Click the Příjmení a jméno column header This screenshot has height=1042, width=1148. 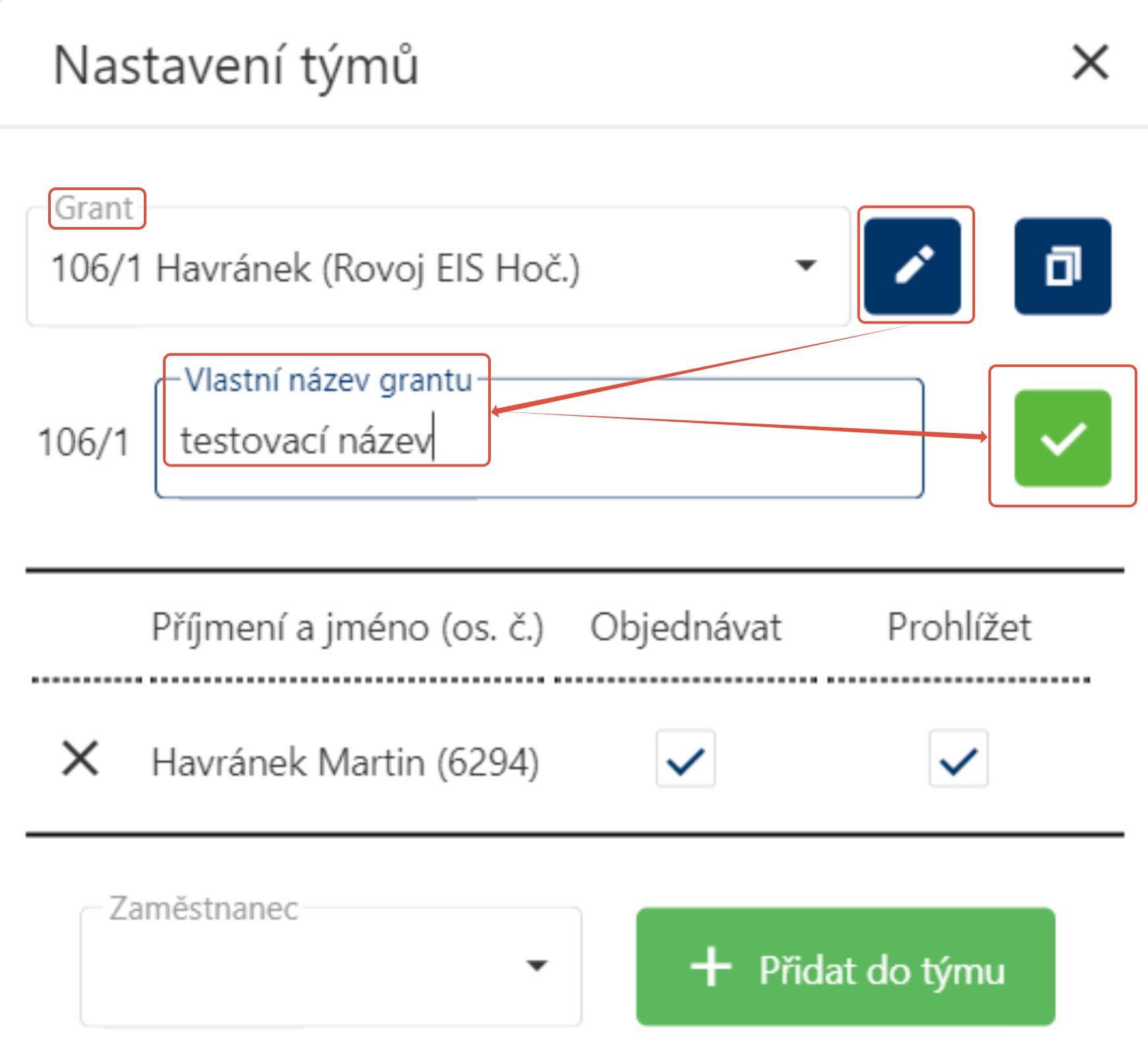[x=347, y=627]
